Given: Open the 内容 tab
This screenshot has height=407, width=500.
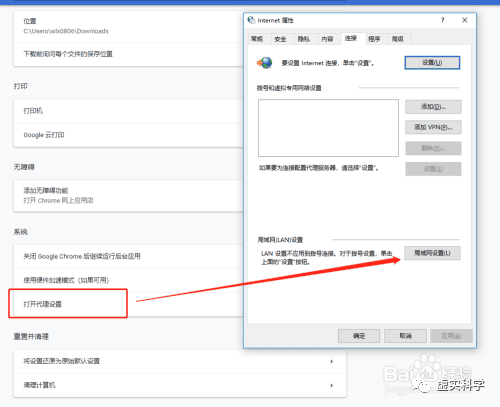Looking at the screenshot, I should pyautogui.click(x=327, y=39).
